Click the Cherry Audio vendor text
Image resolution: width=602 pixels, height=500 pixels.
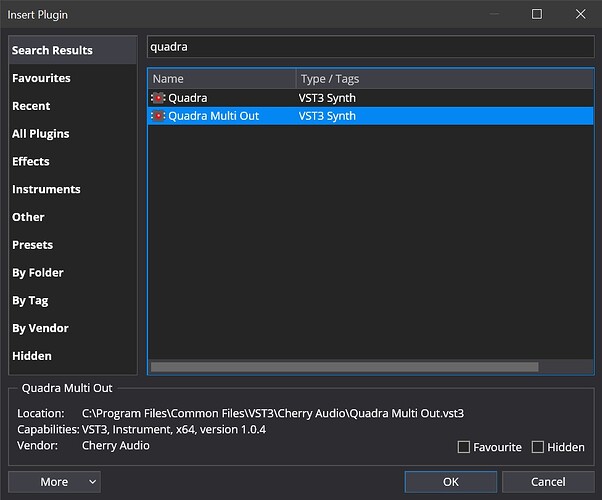click(116, 445)
